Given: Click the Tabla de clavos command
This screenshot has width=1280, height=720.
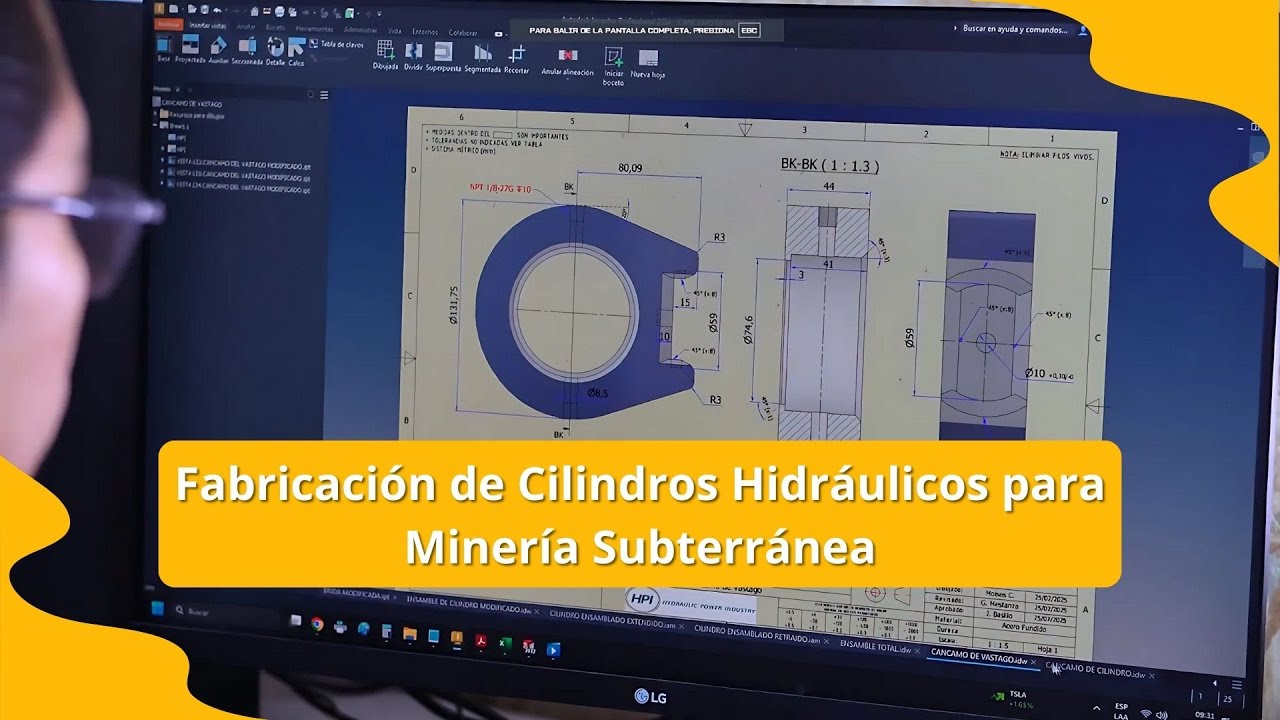Looking at the screenshot, I should [x=336, y=44].
